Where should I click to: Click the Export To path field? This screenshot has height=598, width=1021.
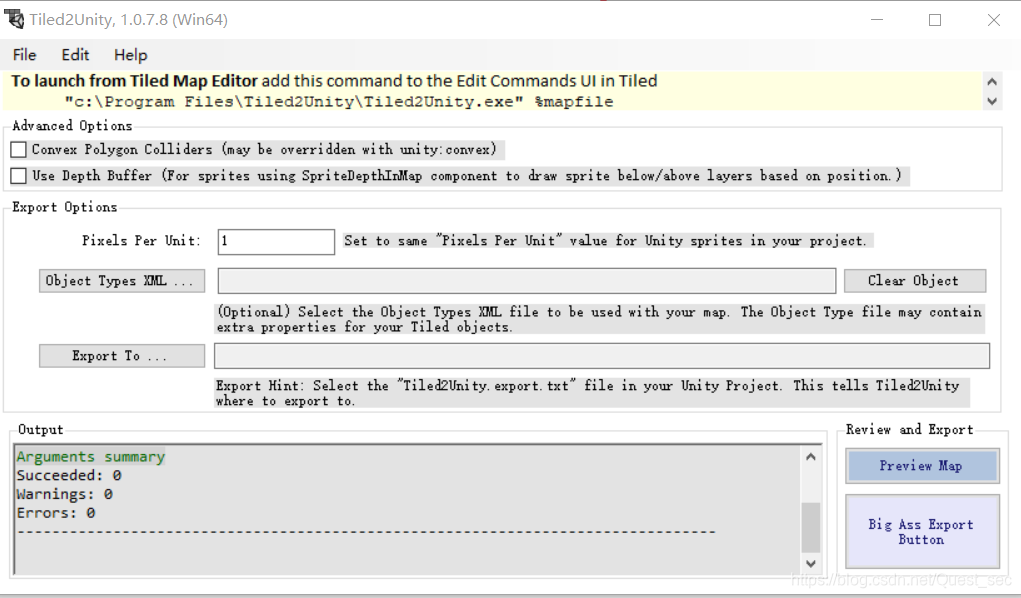coord(602,356)
